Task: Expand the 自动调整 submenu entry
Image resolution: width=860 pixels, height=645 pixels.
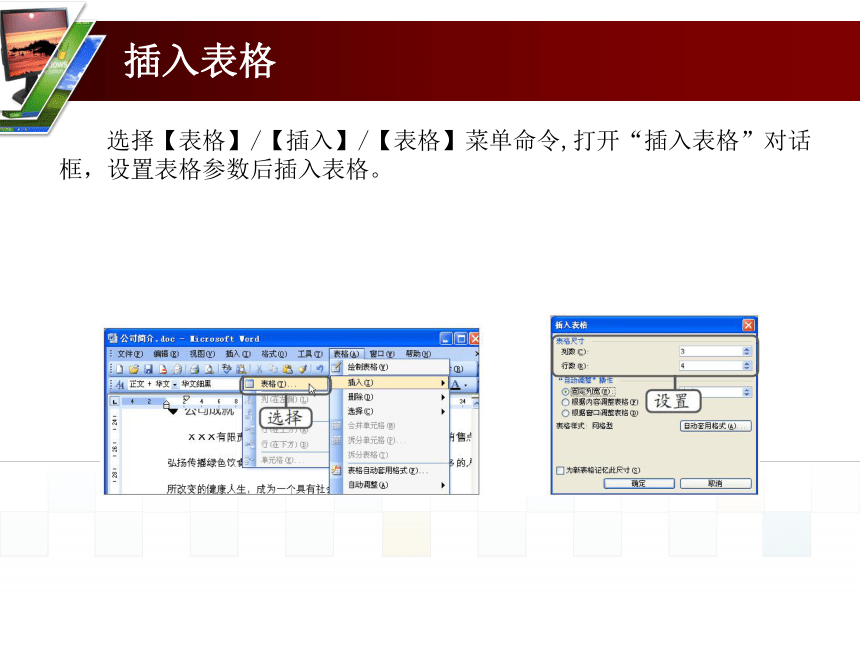Action: point(389,485)
